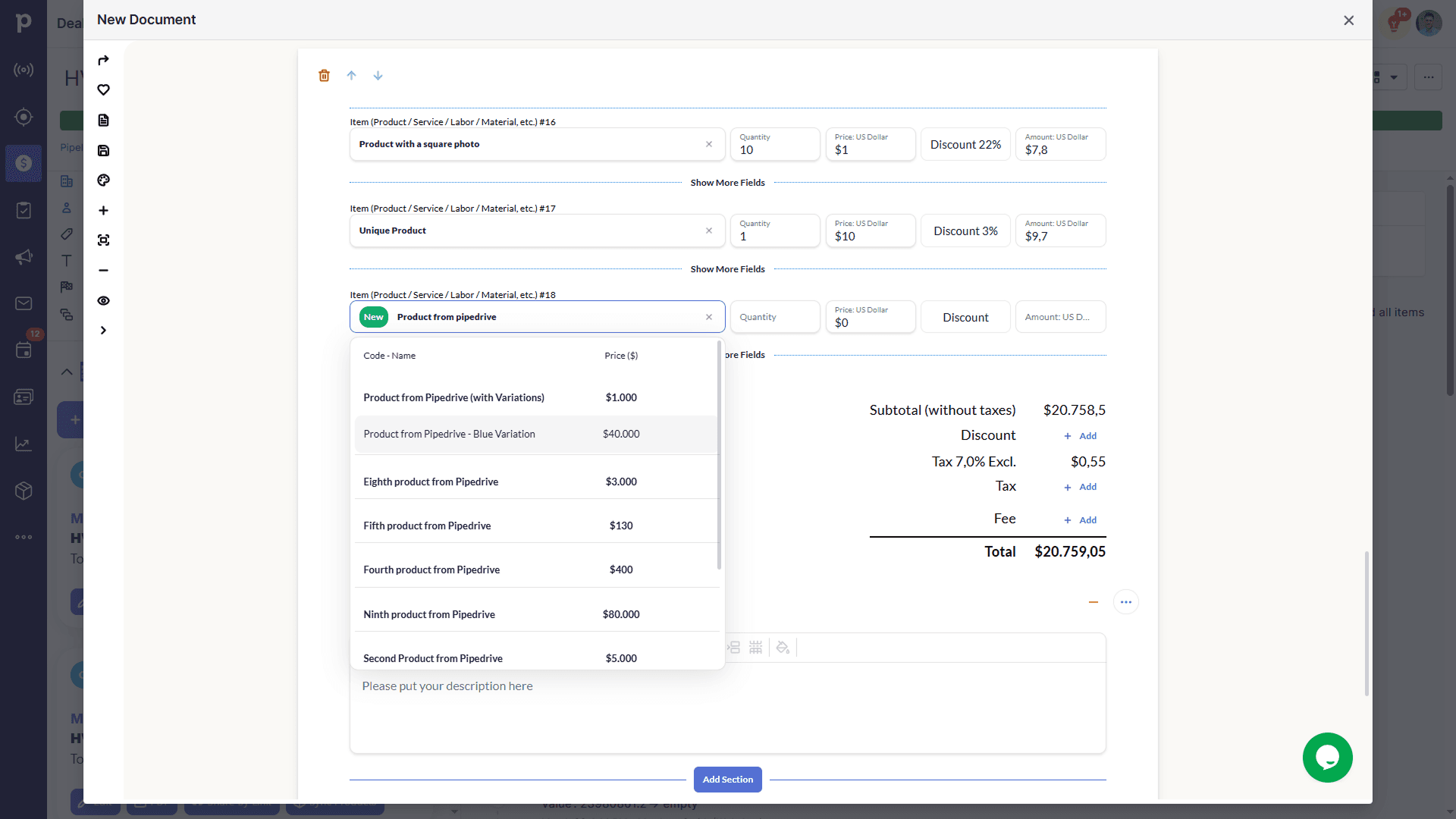Clear the 'Product with a square photo' item

pos(709,144)
